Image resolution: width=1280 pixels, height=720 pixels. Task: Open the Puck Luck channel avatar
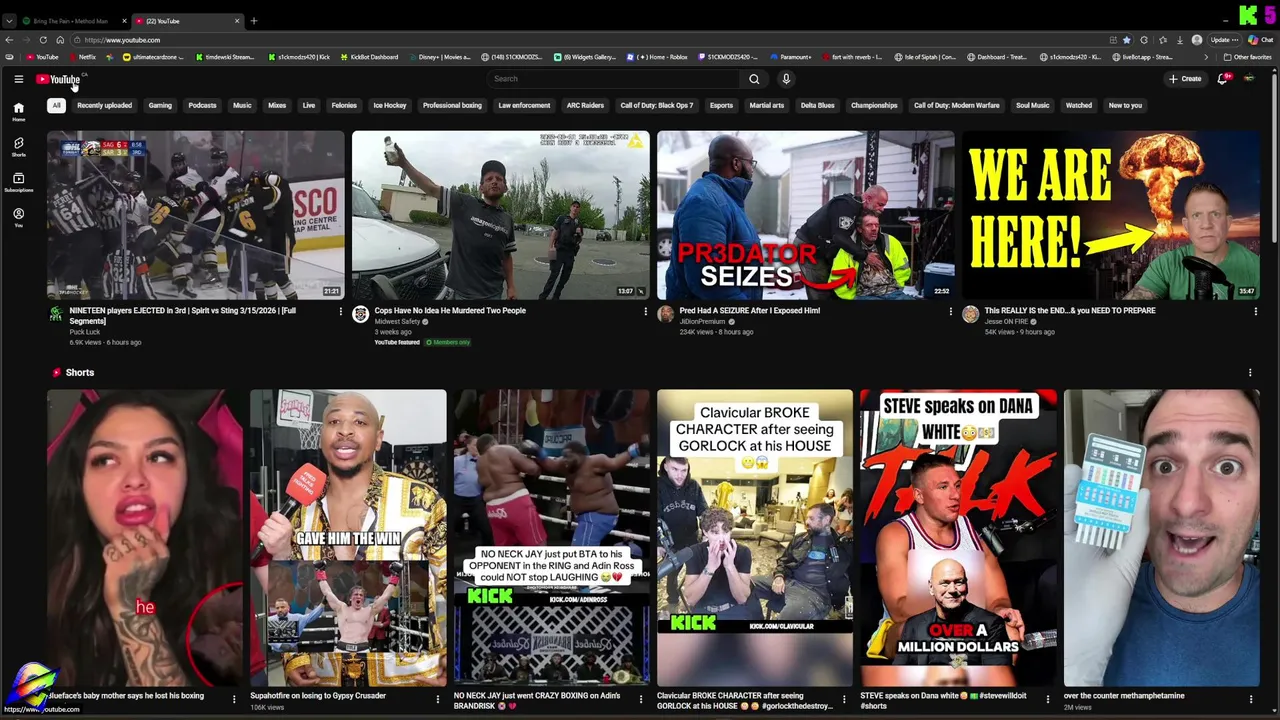(56, 314)
